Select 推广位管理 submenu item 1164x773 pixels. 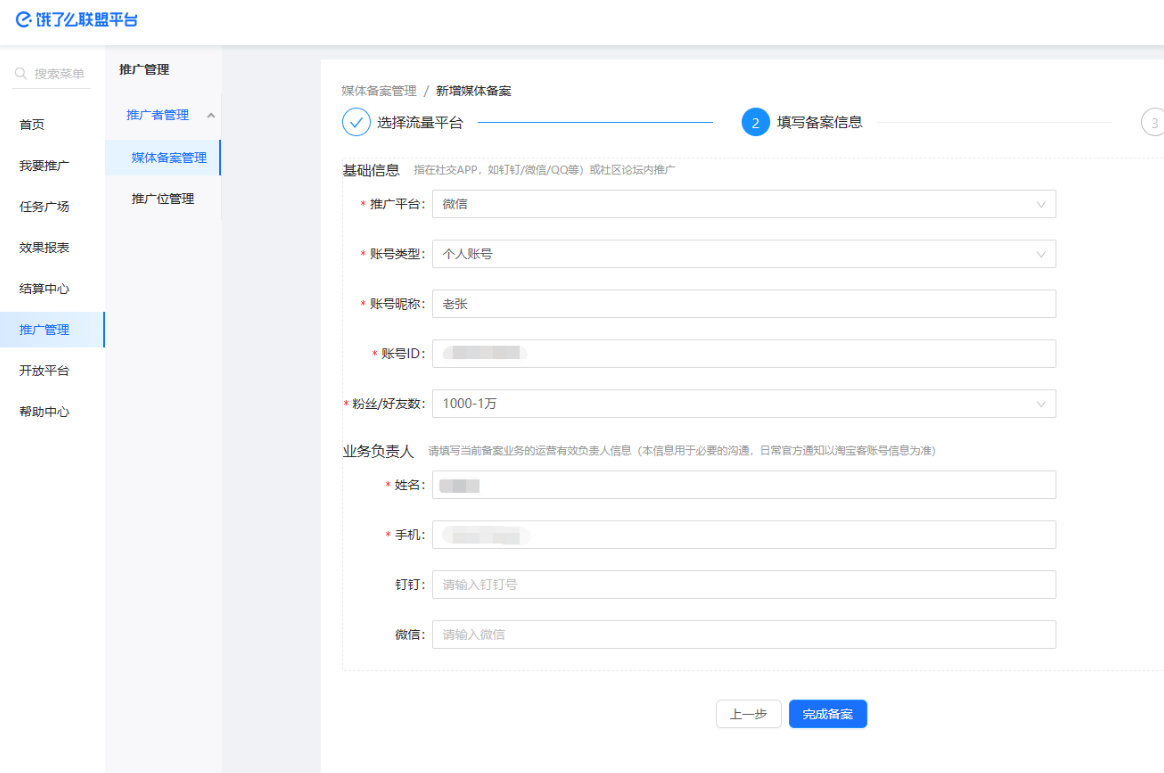(x=163, y=199)
